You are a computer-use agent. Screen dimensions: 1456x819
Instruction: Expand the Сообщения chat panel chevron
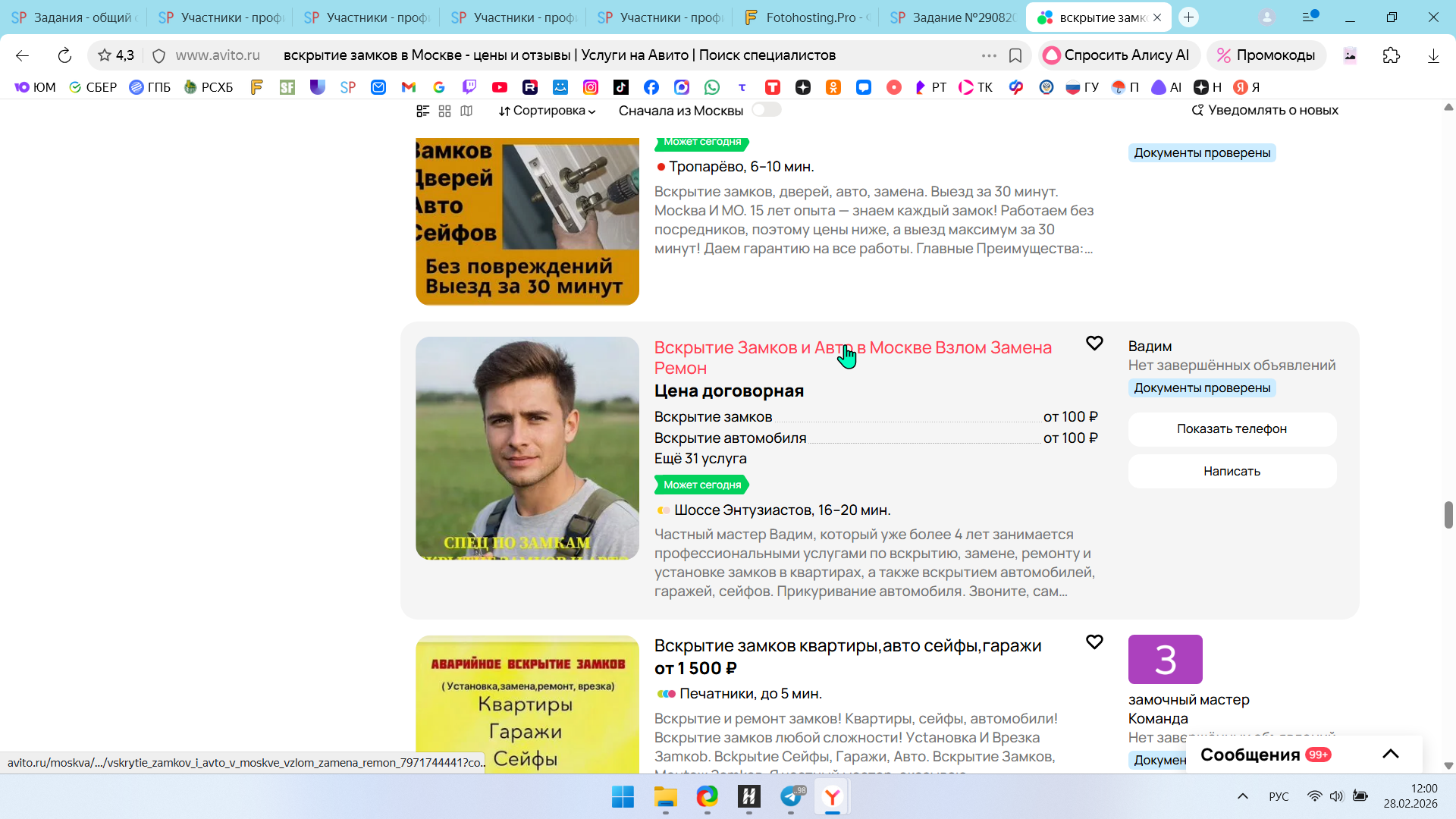tap(1390, 754)
